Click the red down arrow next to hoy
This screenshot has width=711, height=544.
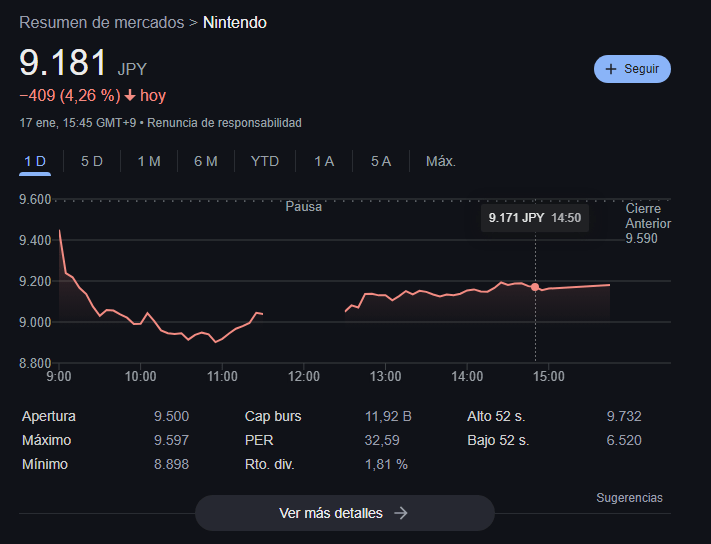coord(130,96)
